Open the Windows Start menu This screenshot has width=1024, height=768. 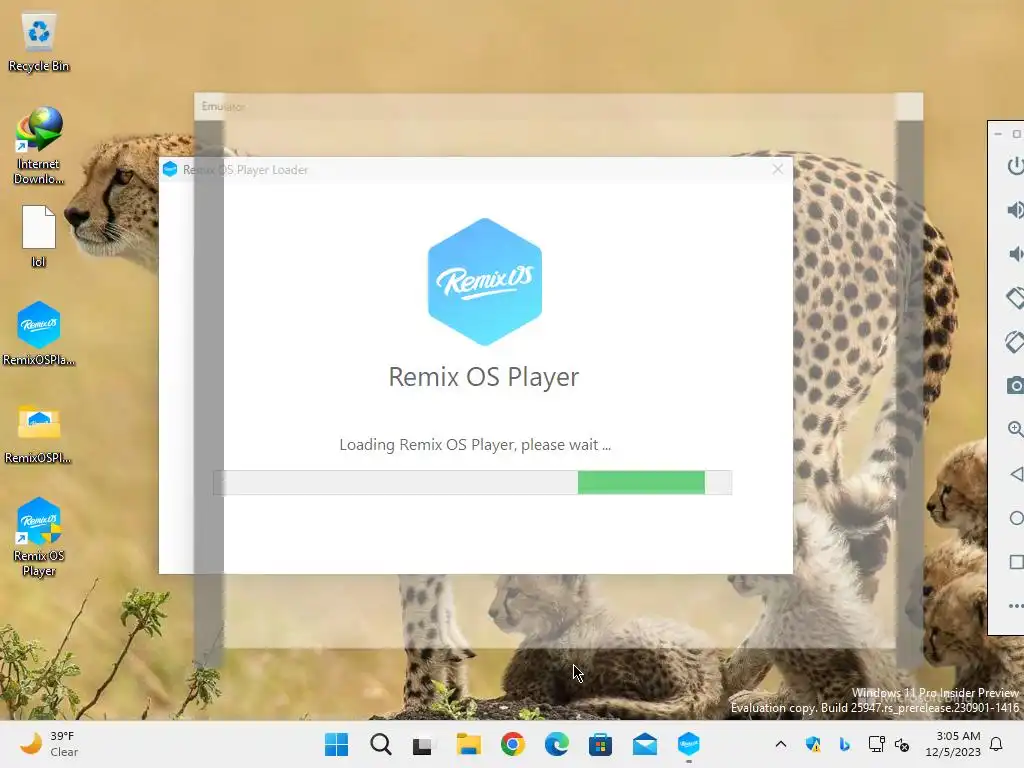336,744
